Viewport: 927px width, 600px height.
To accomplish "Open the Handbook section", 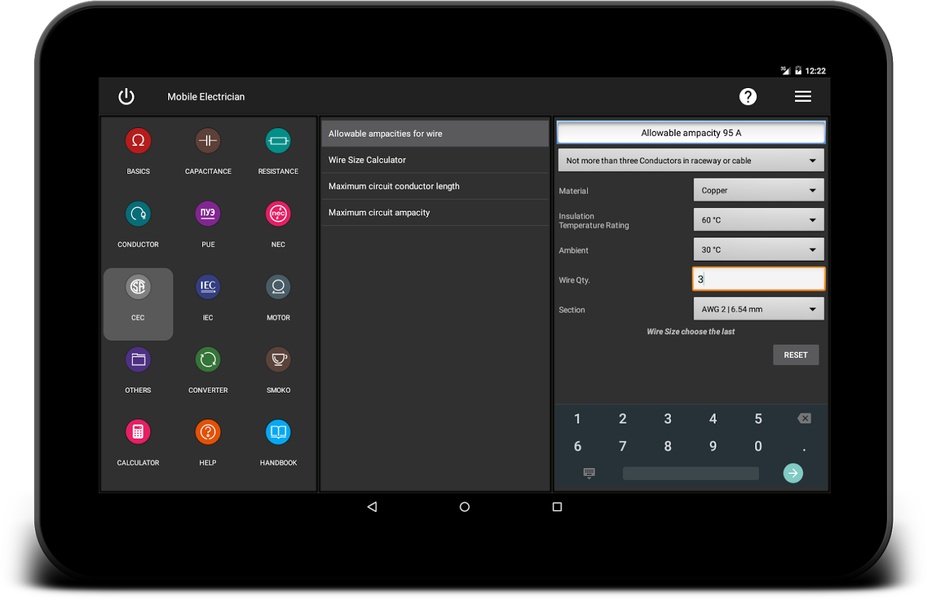I will (x=278, y=443).
